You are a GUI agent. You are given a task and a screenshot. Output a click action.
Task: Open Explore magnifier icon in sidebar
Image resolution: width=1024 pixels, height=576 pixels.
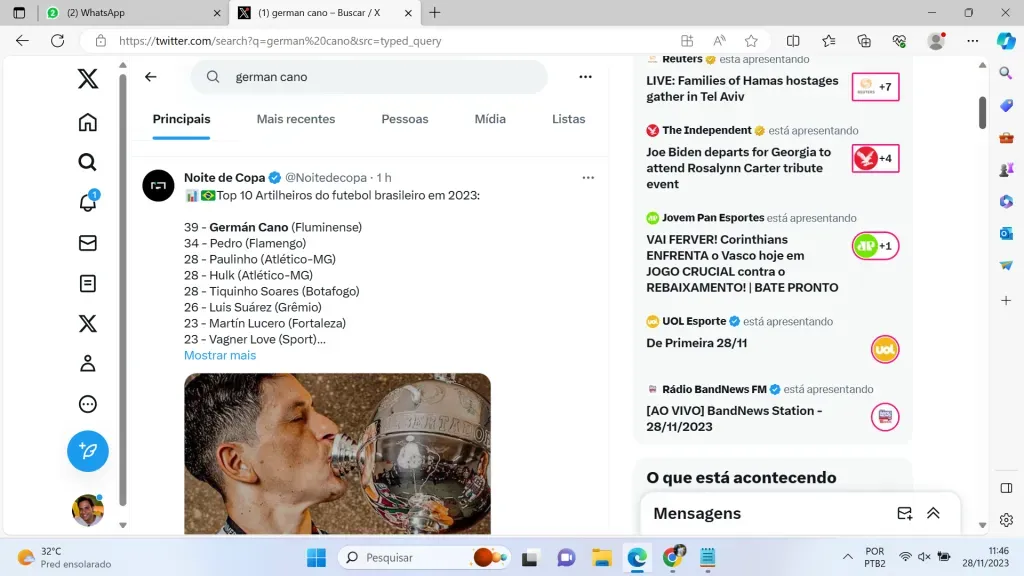(88, 162)
